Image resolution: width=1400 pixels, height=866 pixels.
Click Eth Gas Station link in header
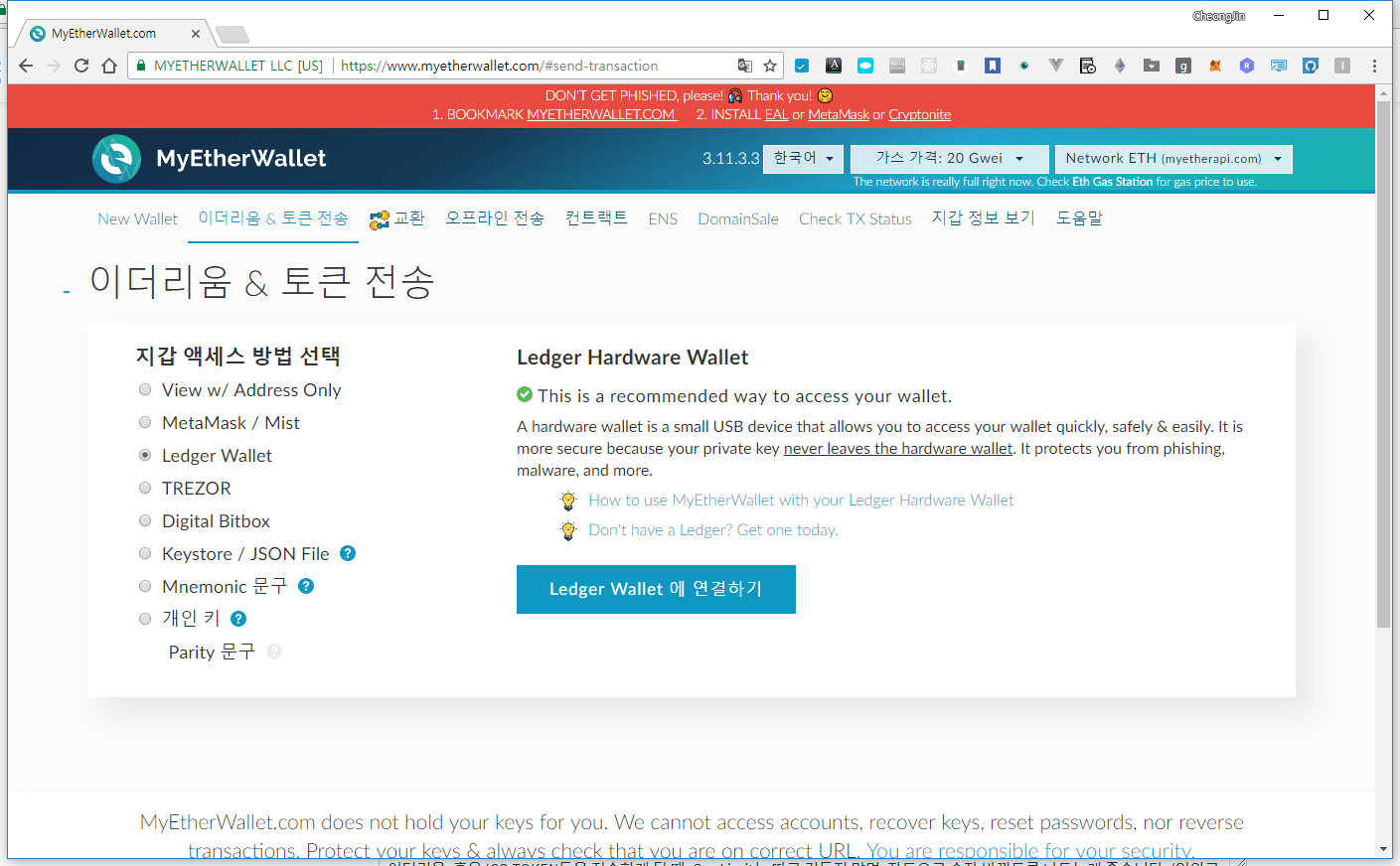pyautogui.click(x=1112, y=182)
